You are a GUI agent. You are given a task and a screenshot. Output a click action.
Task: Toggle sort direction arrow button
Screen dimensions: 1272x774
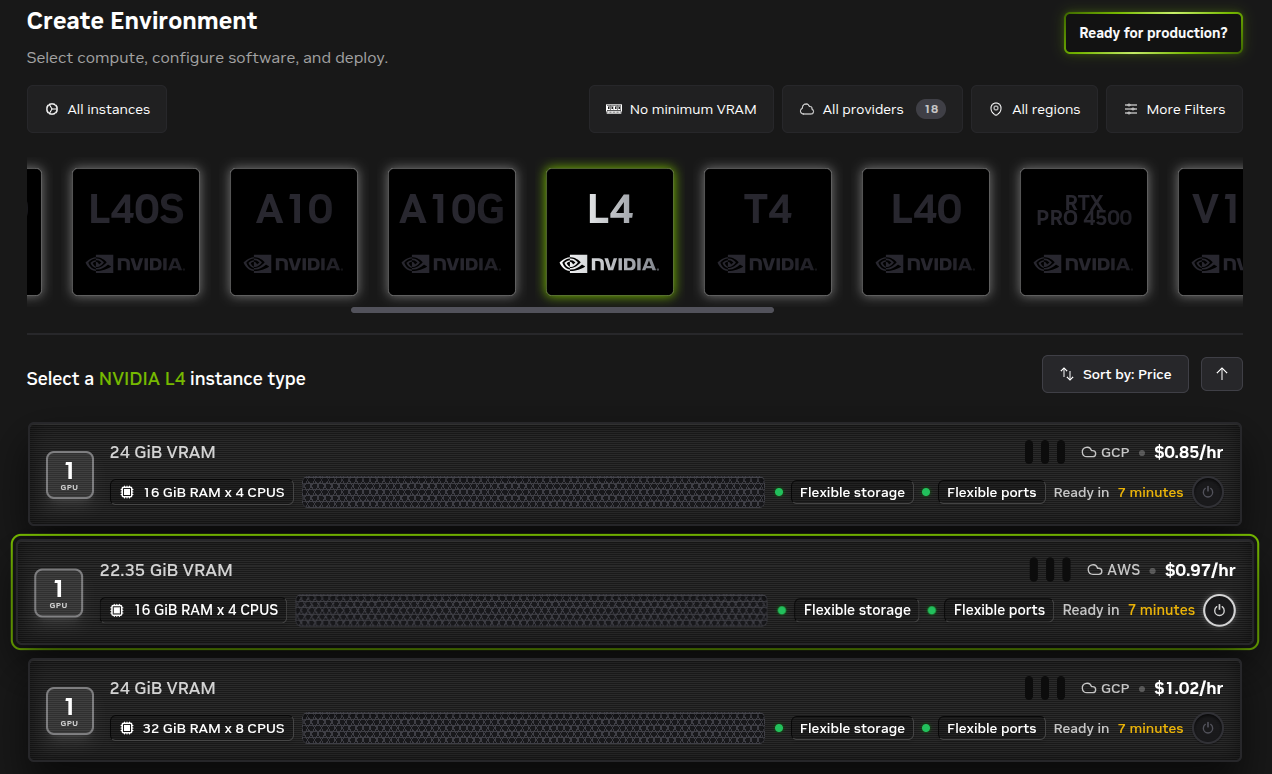(x=1222, y=374)
